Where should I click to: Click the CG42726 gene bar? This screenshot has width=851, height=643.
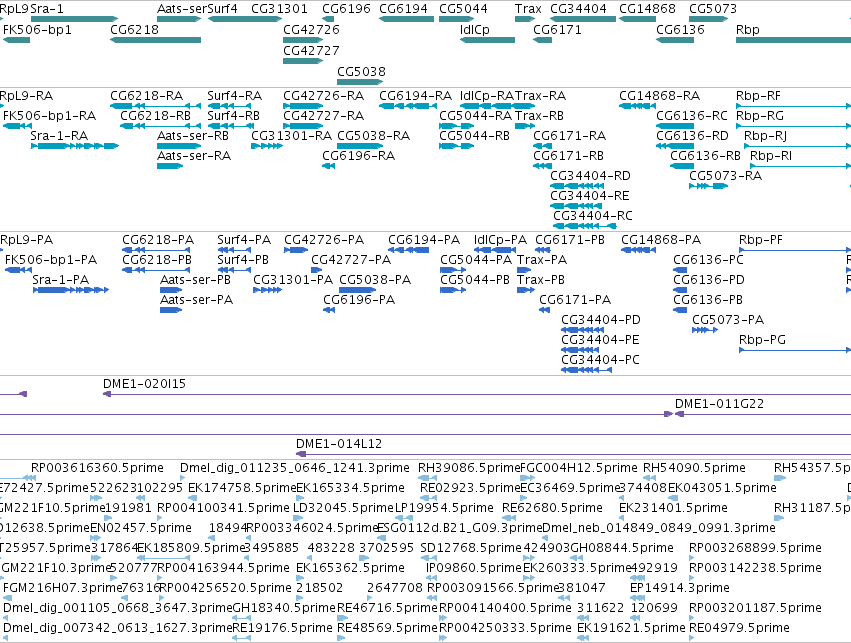point(303,40)
